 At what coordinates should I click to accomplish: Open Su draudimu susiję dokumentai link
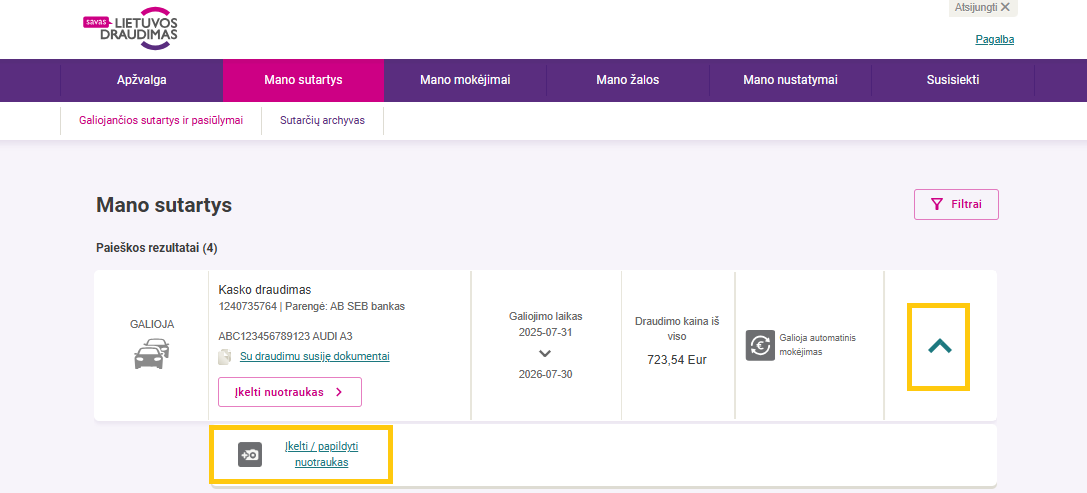point(315,356)
